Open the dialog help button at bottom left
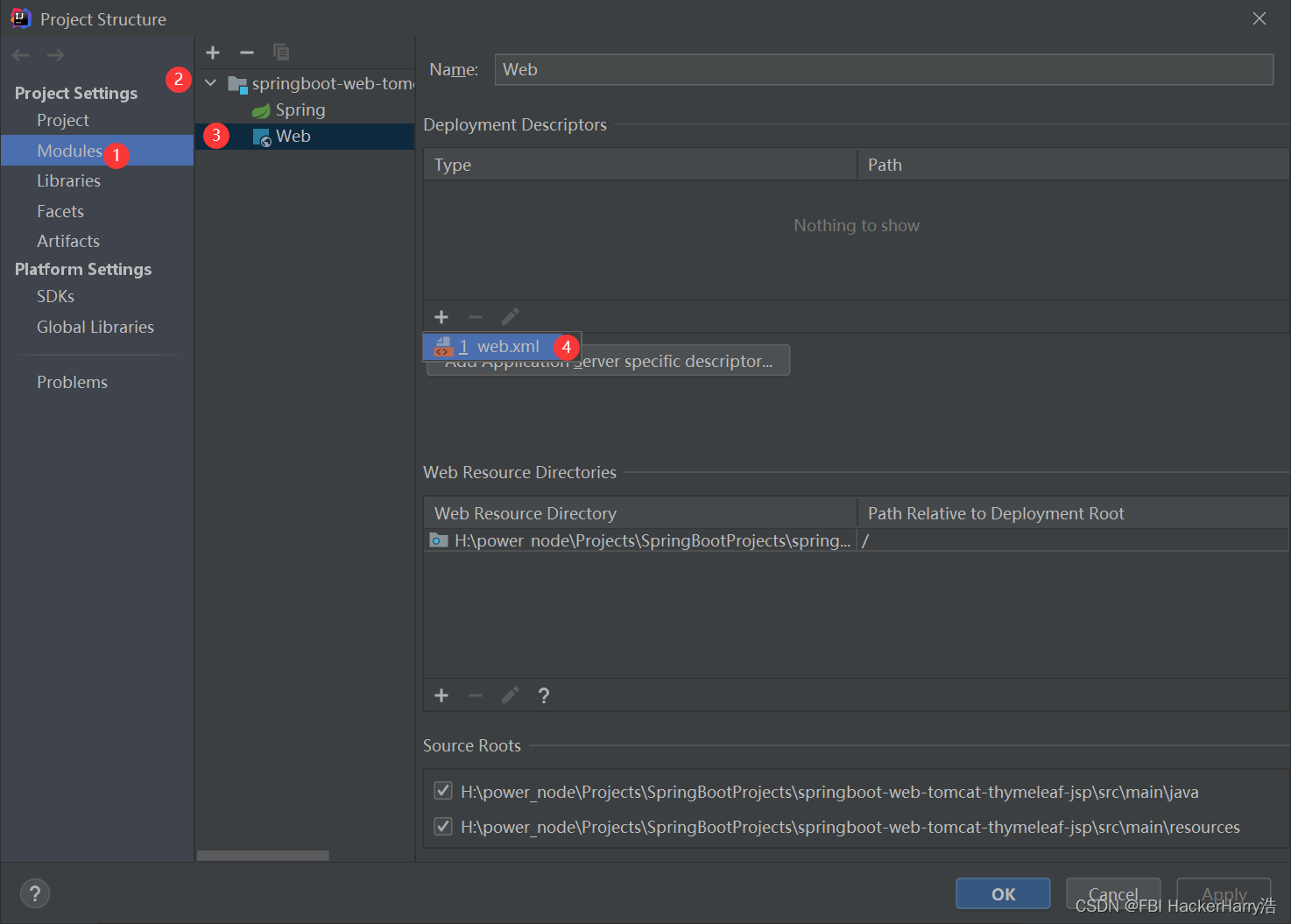The image size is (1291, 924). 35,893
